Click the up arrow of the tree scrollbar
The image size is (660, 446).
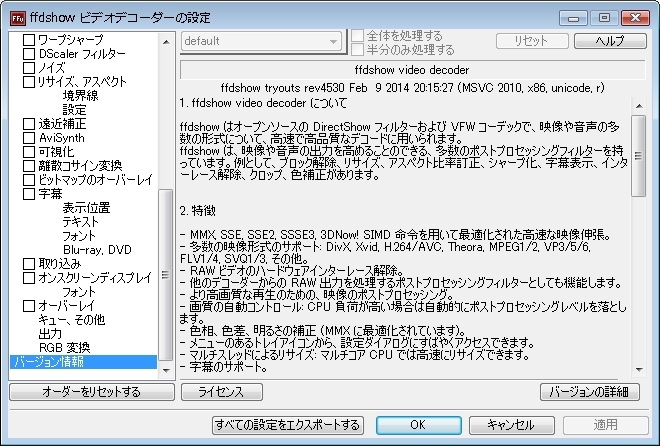tap(166, 42)
